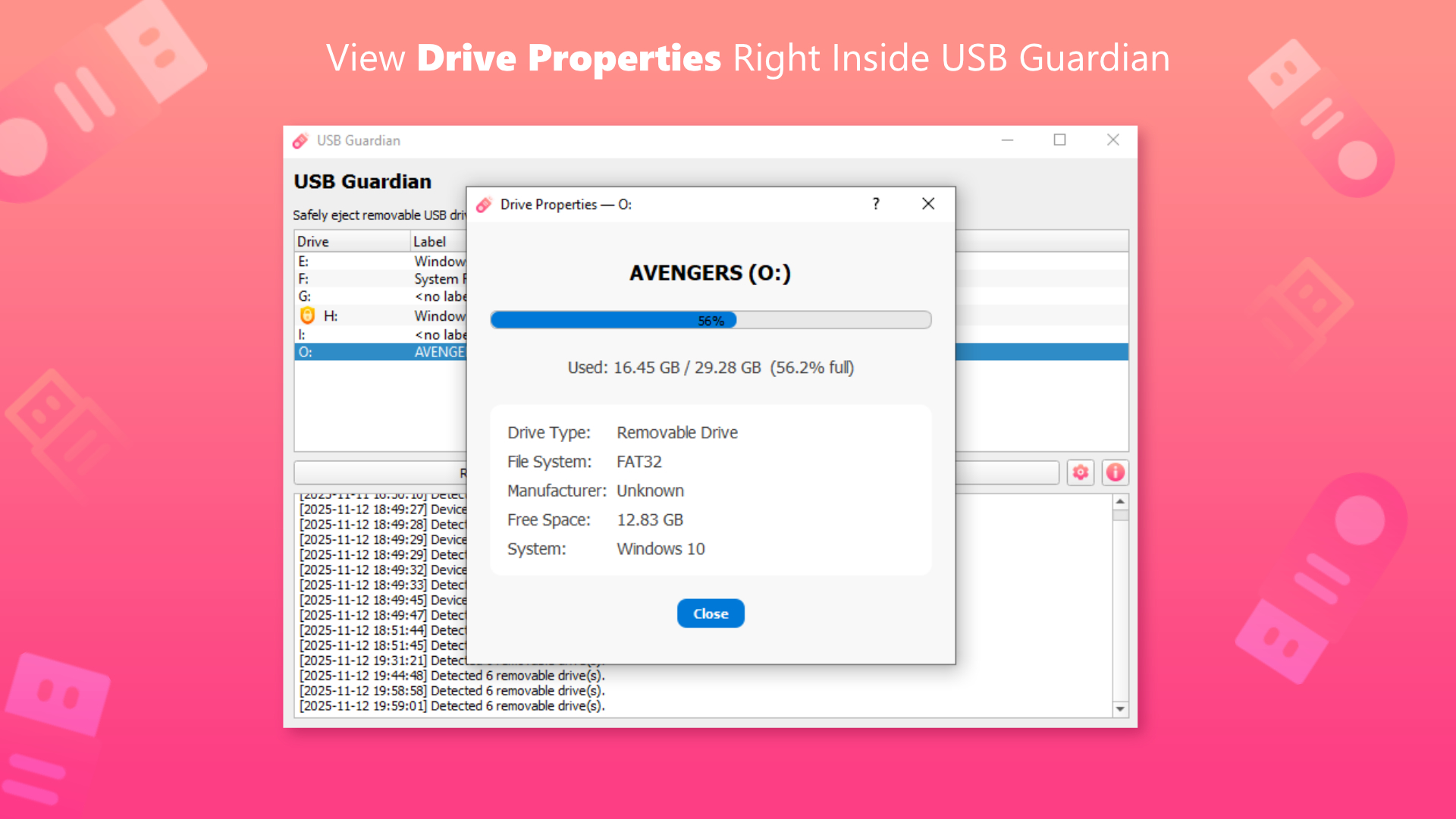The width and height of the screenshot is (1456, 819).
Task: Click the Refresh button below the drive list
Action: [x=379, y=472]
